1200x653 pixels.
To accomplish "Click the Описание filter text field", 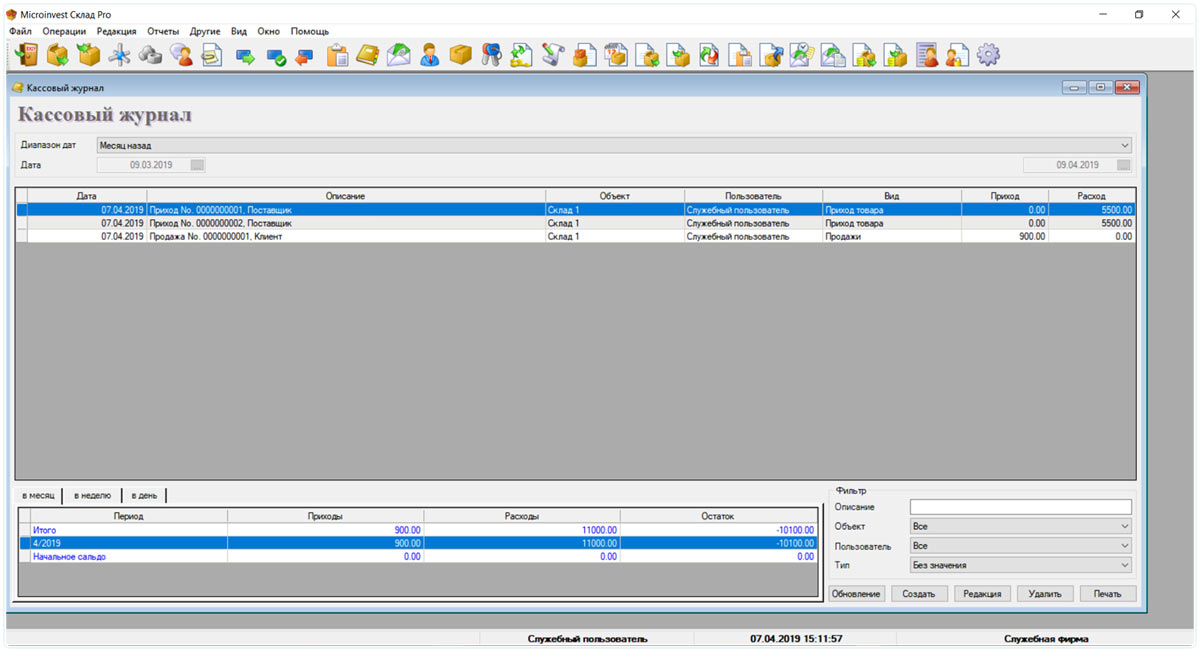I will 1020,507.
